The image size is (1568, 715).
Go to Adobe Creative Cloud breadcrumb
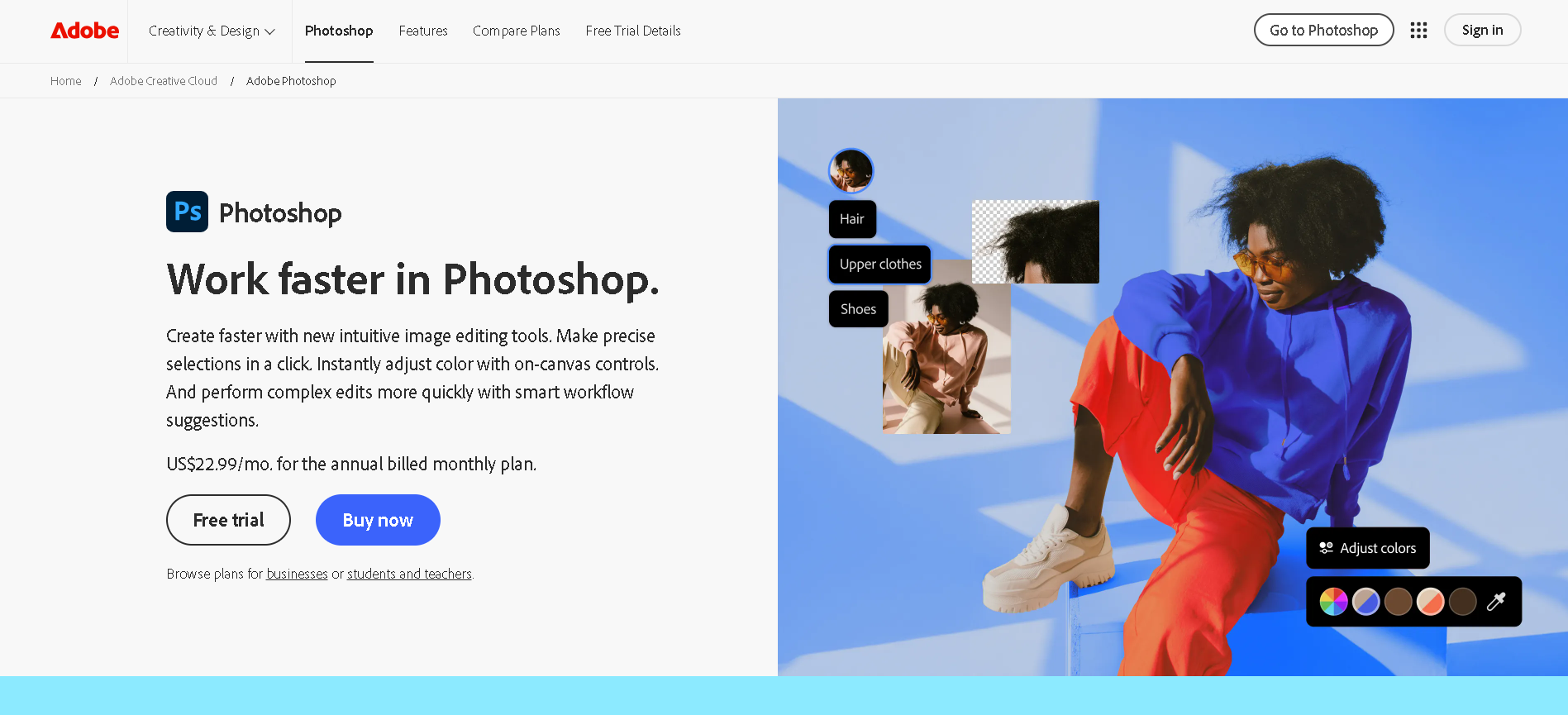164,81
